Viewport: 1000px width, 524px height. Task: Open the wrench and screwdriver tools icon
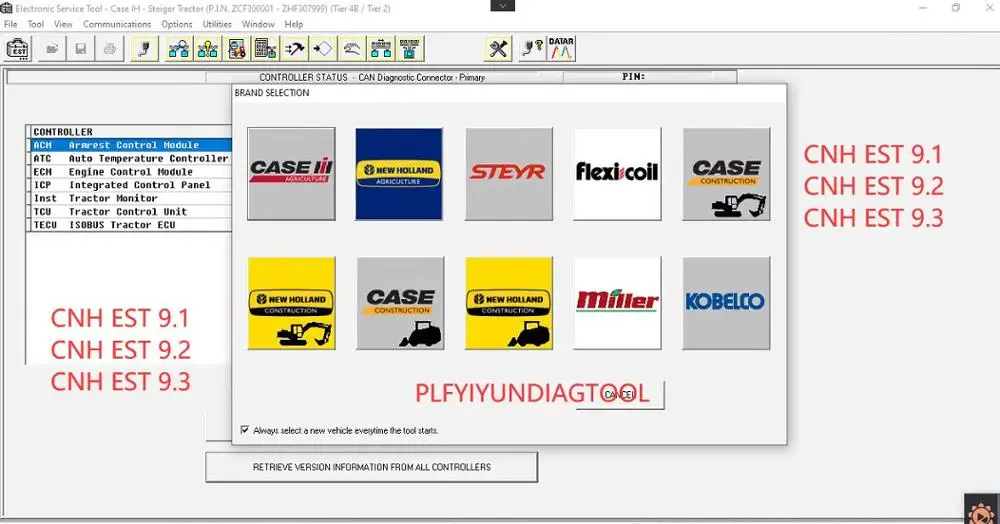[498, 49]
